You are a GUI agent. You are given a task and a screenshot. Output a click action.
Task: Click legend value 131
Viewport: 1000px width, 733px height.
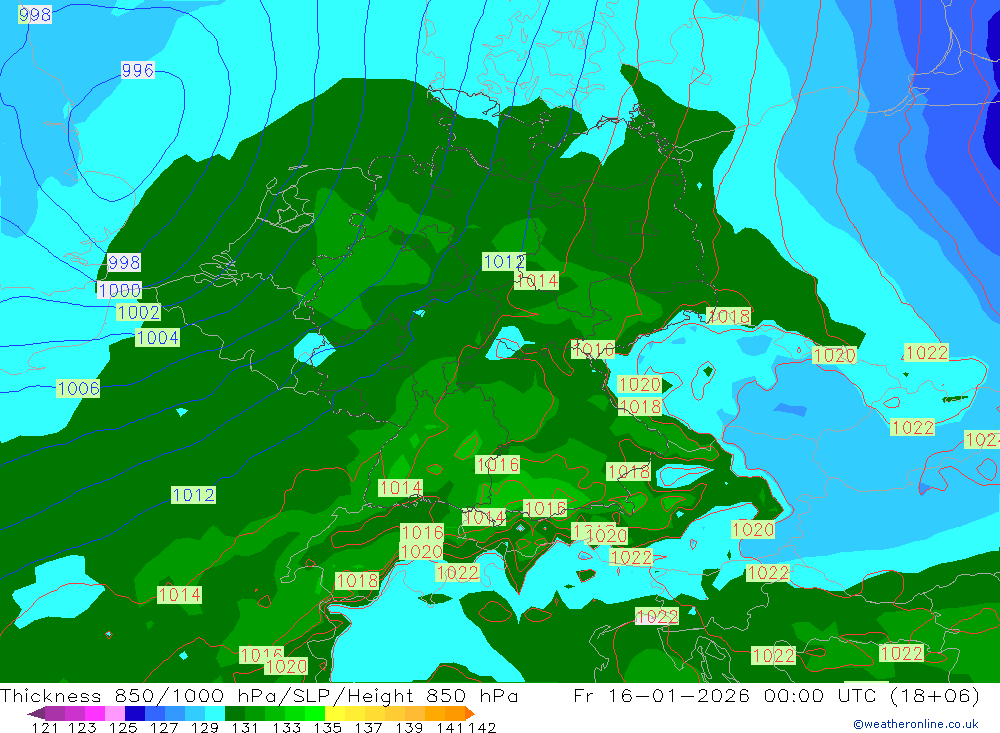click(x=245, y=728)
